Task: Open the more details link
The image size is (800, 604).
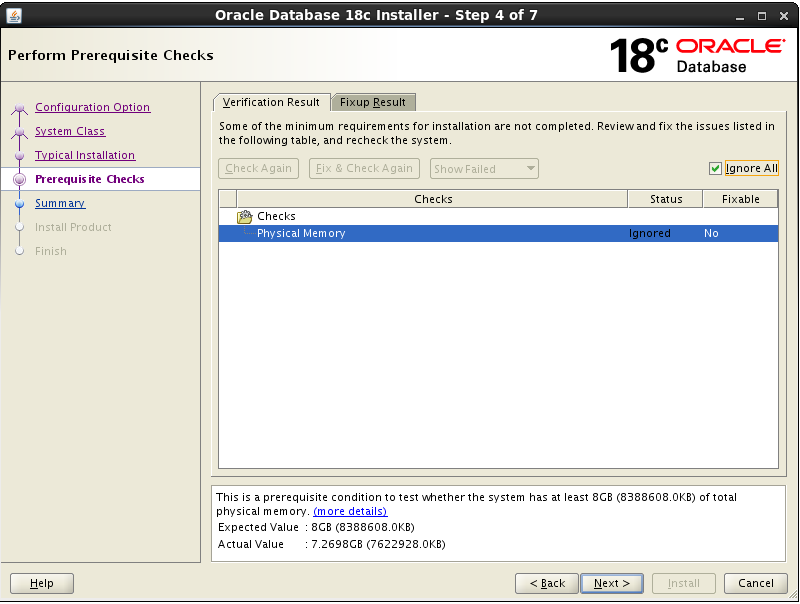Action: (350, 511)
